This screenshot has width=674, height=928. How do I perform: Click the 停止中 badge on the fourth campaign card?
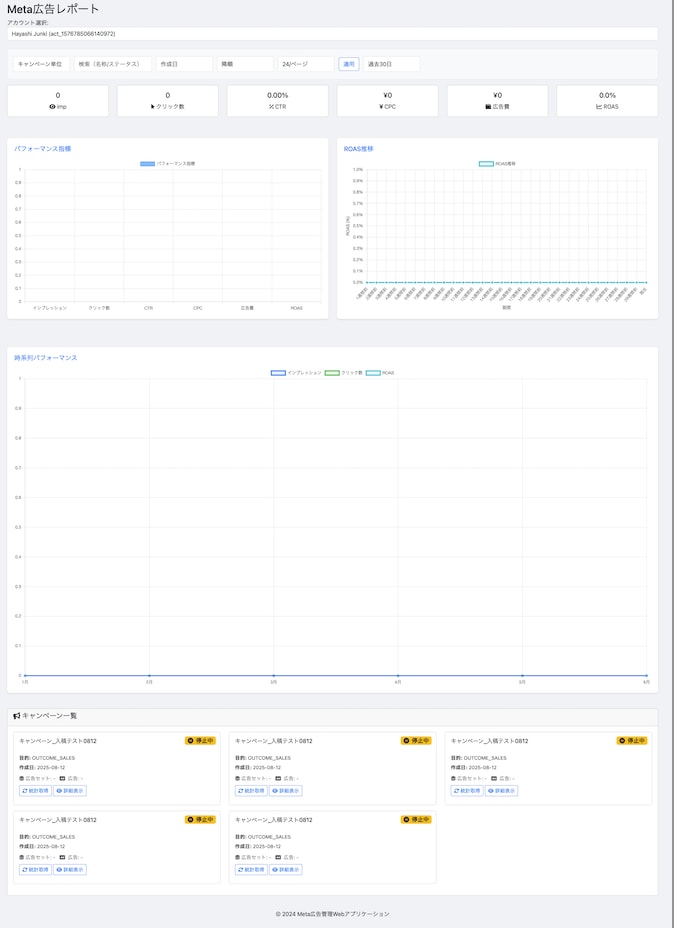tap(200, 820)
